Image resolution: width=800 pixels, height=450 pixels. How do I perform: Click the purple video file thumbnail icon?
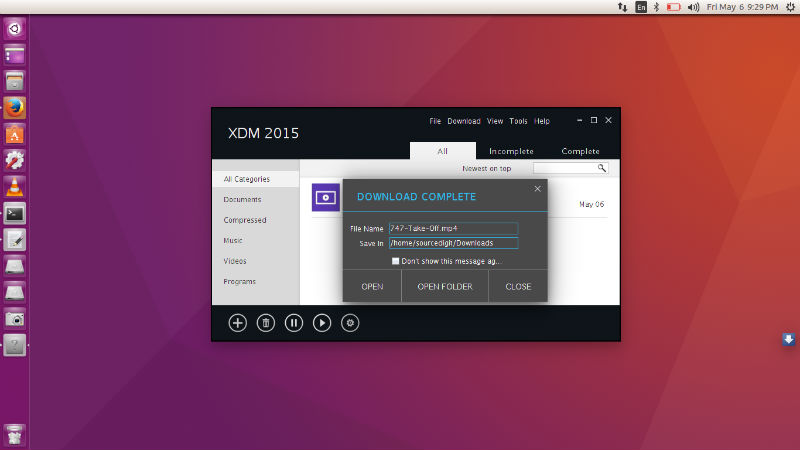coord(326,197)
